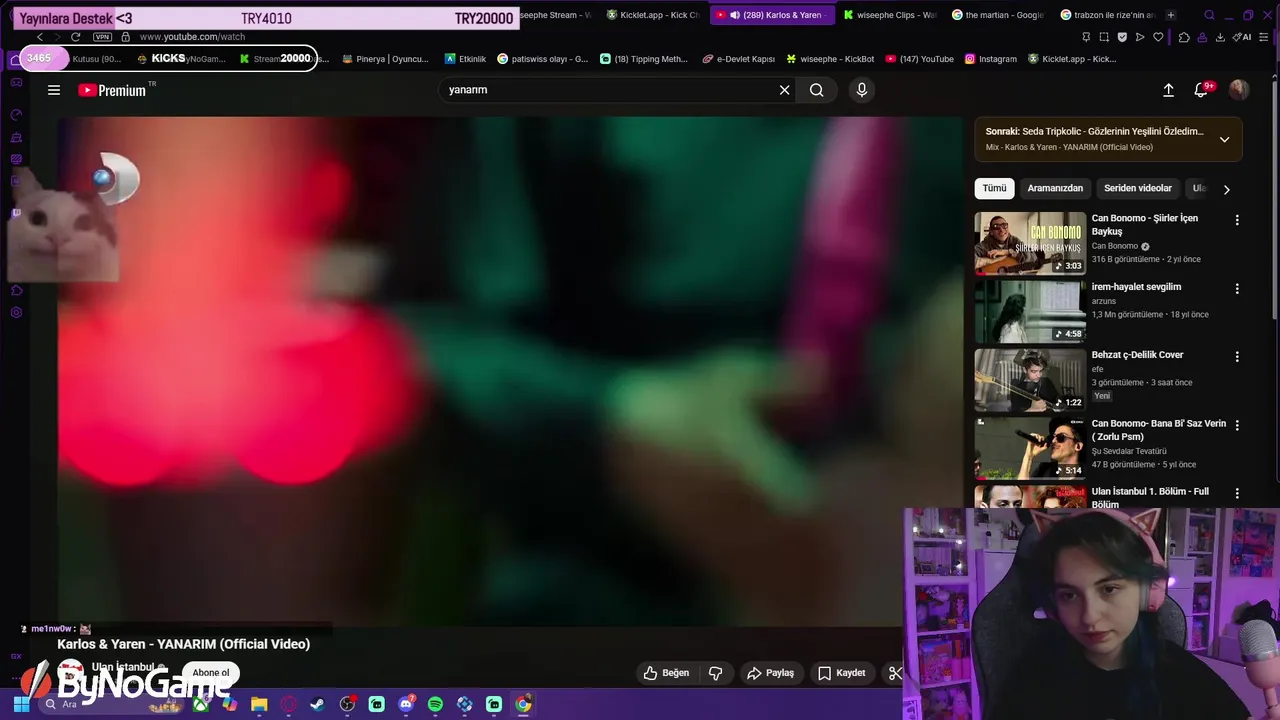Open 'Can Bonomo- Bana Bi' Saz Verin' title
Screen dimensions: 1280x720
tap(1159, 430)
